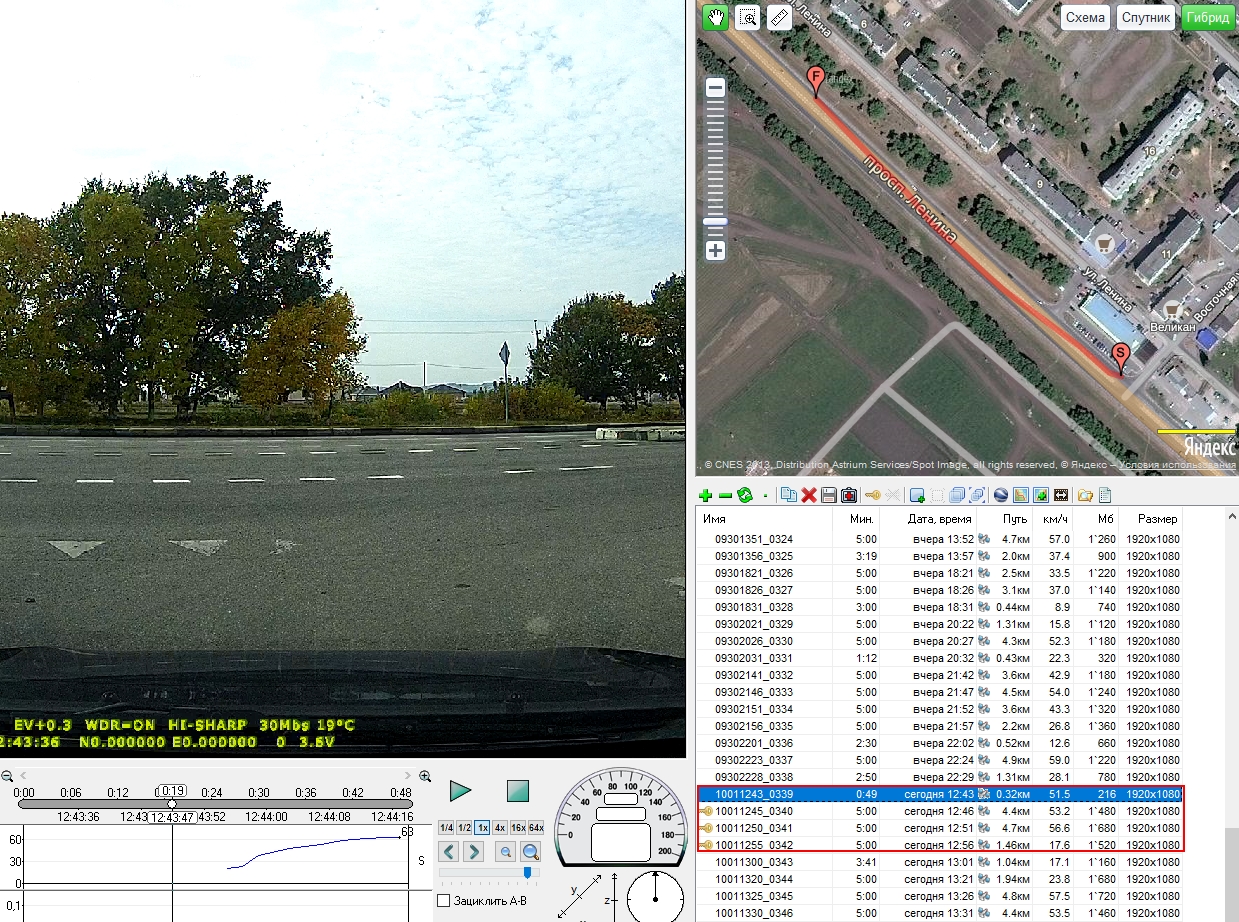This screenshot has height=922, width=1239.
Task: Switch map to Схема view
Action: pos(1085,18)
